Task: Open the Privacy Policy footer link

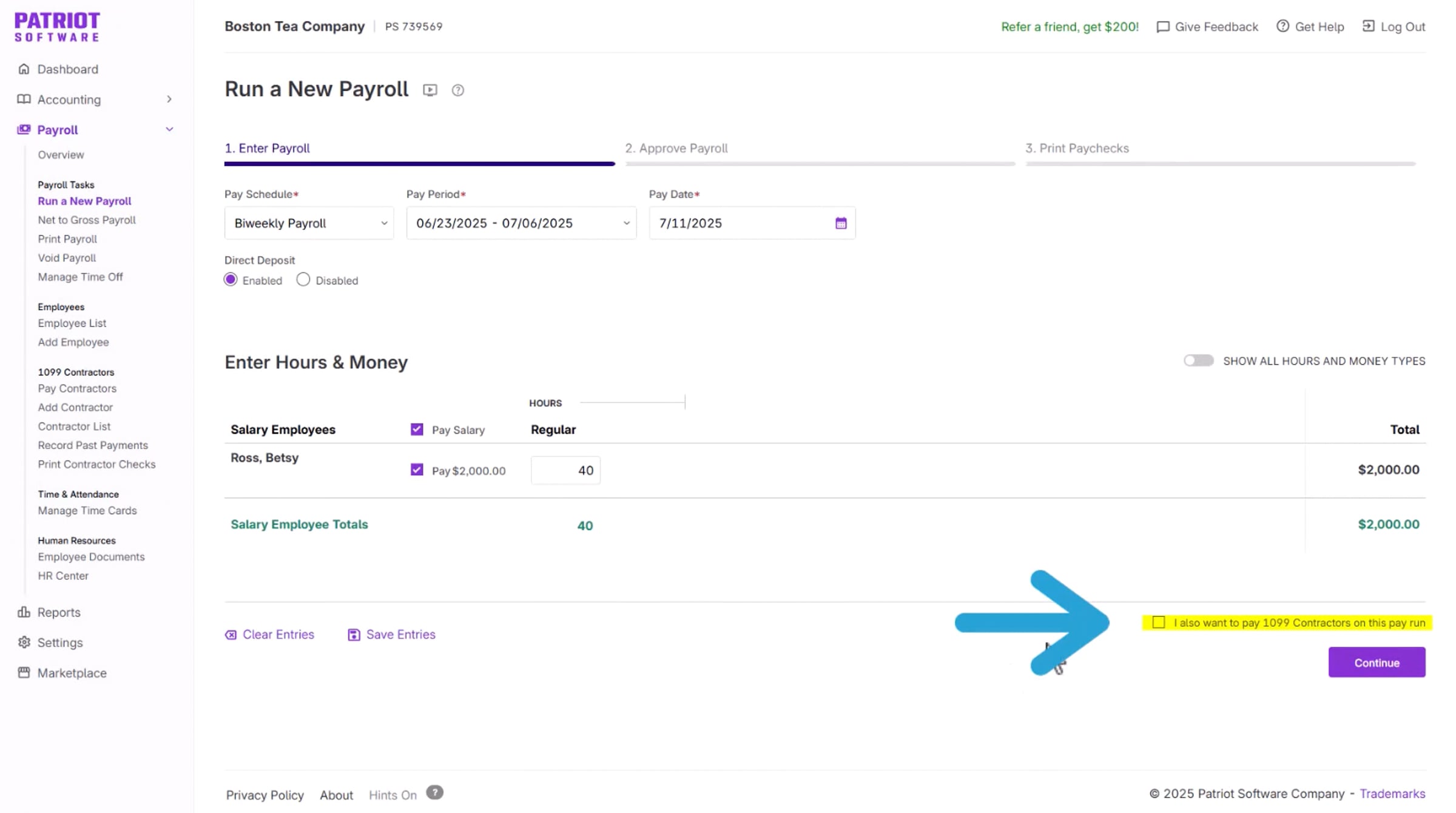Action: point(265,795)
